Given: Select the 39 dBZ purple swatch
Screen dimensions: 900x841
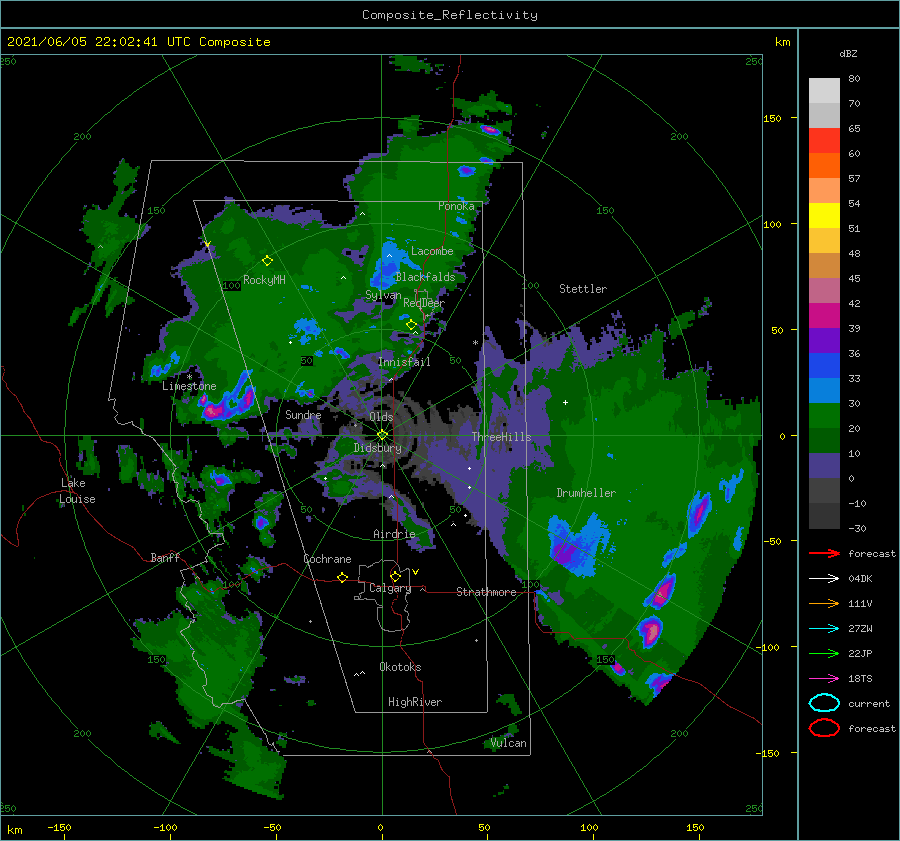Looking at the screenshot, I should pos(824,340).
